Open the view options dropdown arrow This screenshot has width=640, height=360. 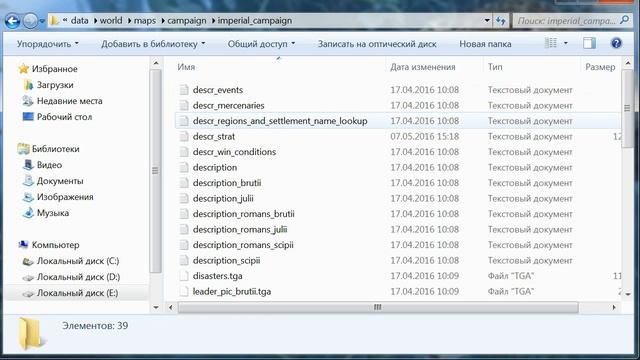pos(566,43)
